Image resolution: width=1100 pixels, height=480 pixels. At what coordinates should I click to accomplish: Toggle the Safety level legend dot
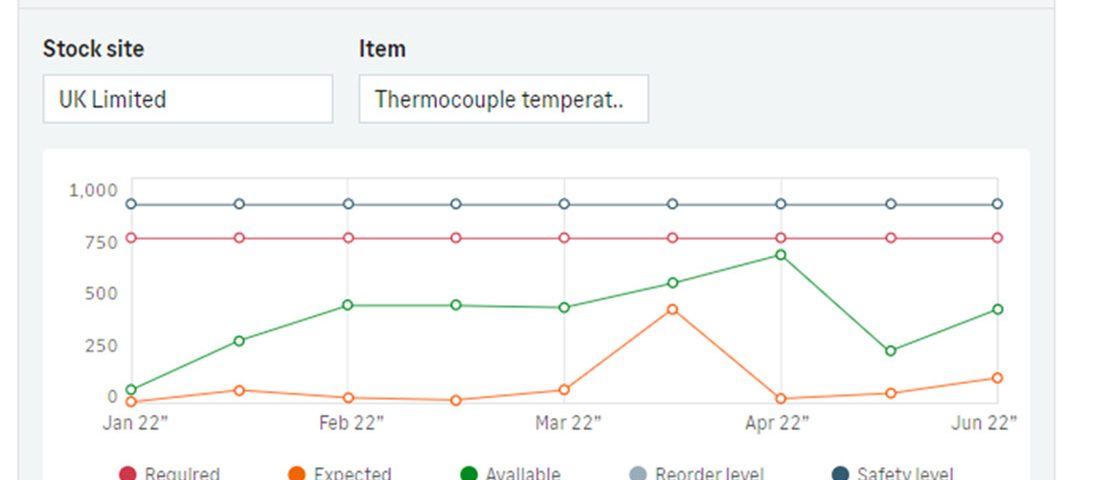[840, 474]
